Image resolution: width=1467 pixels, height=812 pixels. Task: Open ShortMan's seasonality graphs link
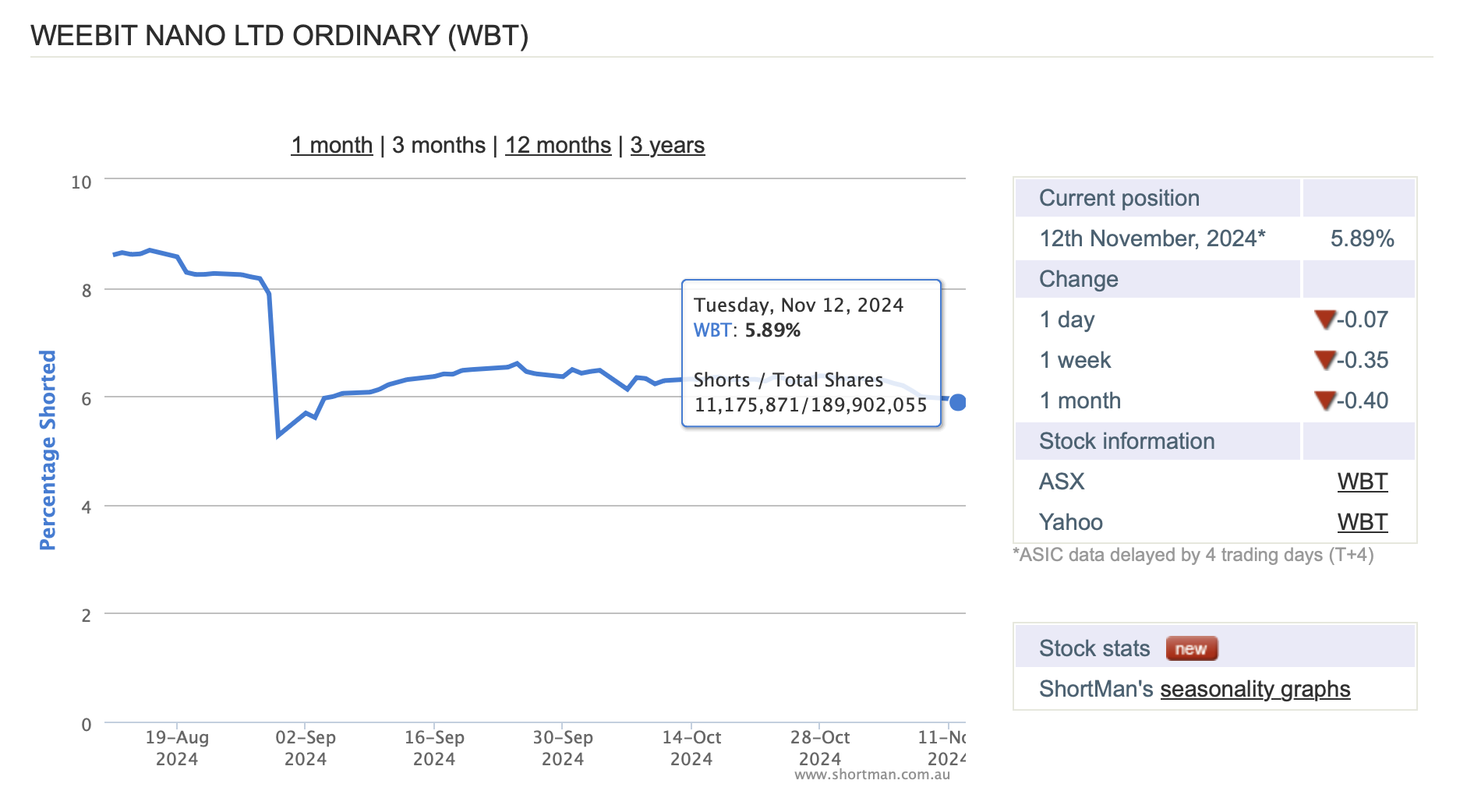1255,689
